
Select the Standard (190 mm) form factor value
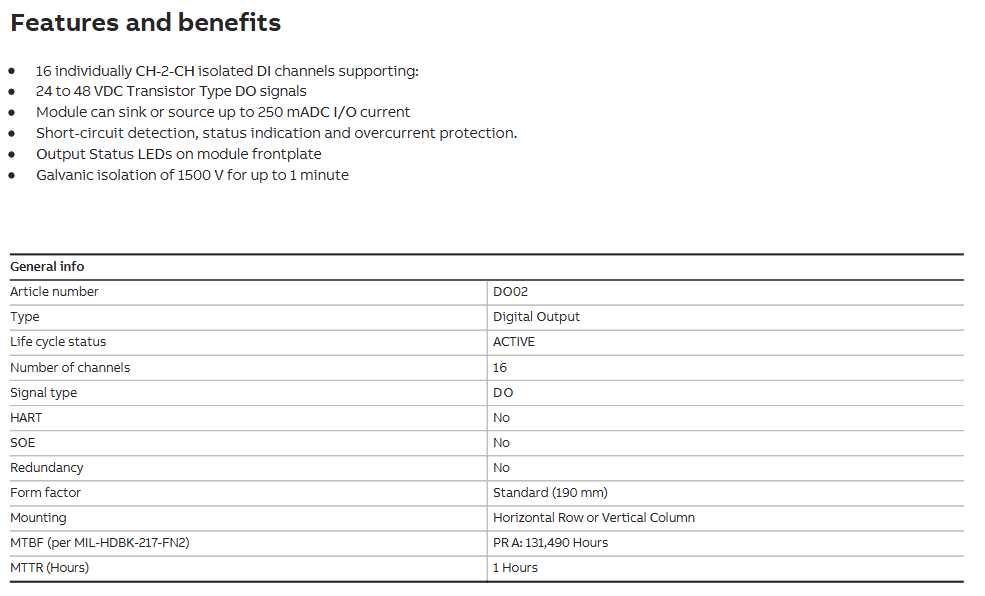point(550,493)
